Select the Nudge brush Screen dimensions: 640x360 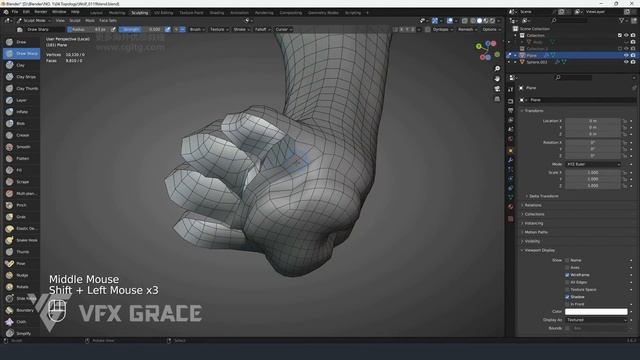[21, 276]
